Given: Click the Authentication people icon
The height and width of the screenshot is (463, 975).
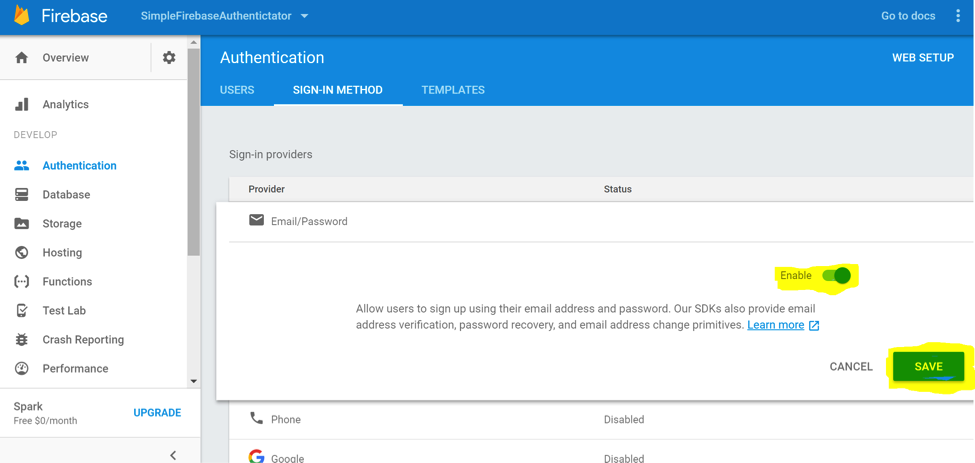Looking at the screenshot, I should point(22,166).
